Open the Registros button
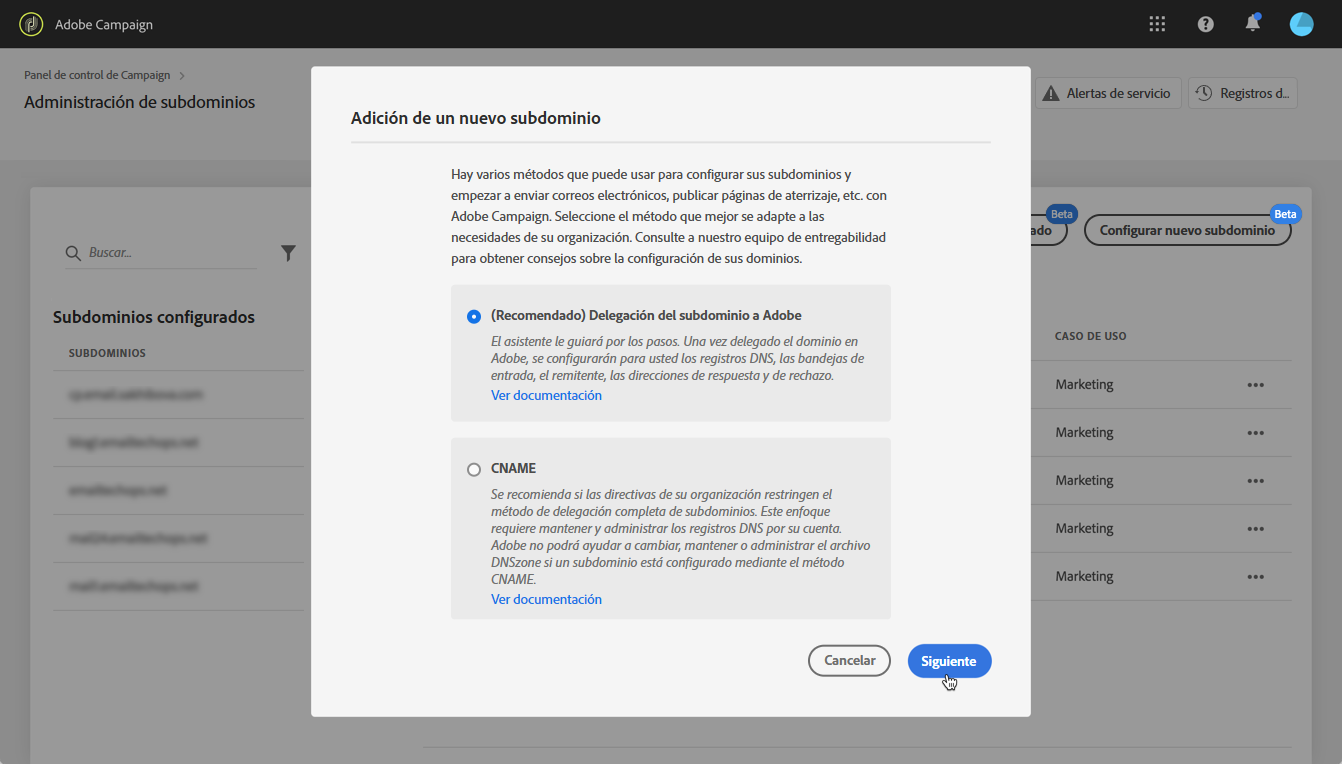The width and height of the screenshot is (1342, 764). pos(1243,93)
